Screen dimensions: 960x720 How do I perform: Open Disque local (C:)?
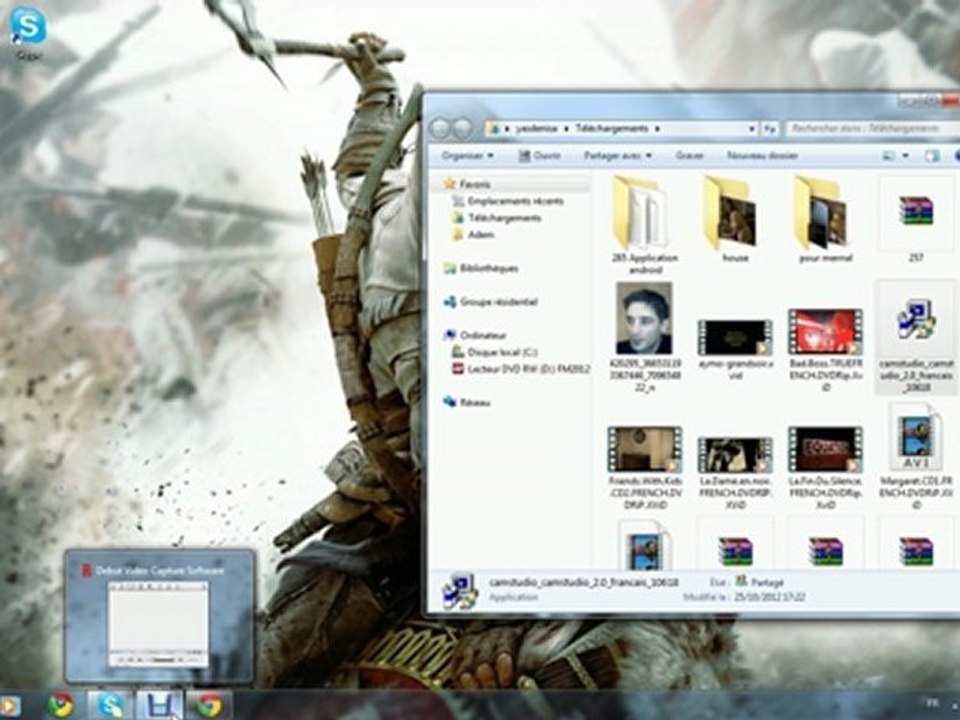point(495,352)
